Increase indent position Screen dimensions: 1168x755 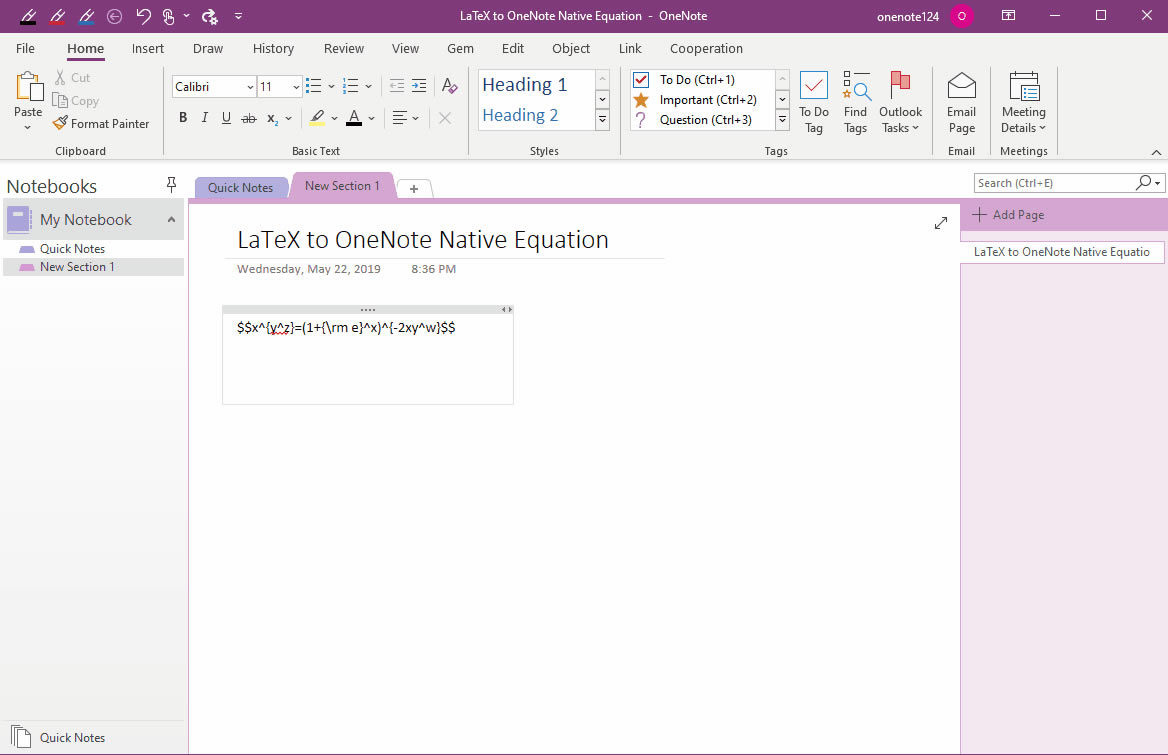coord(418,86)
